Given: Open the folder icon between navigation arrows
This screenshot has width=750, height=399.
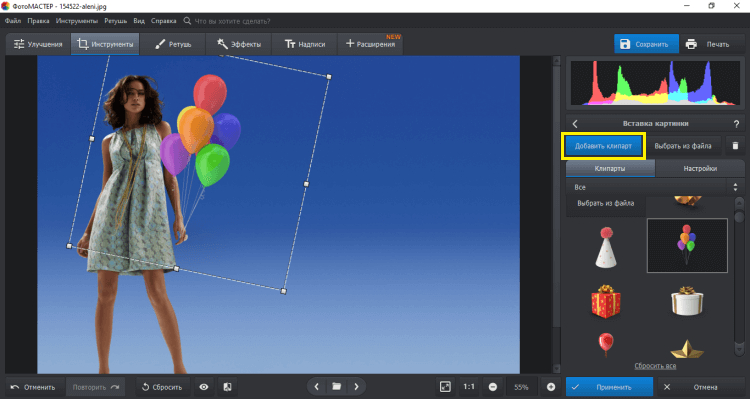Looking at the screenshot, I should coord(337,386).
